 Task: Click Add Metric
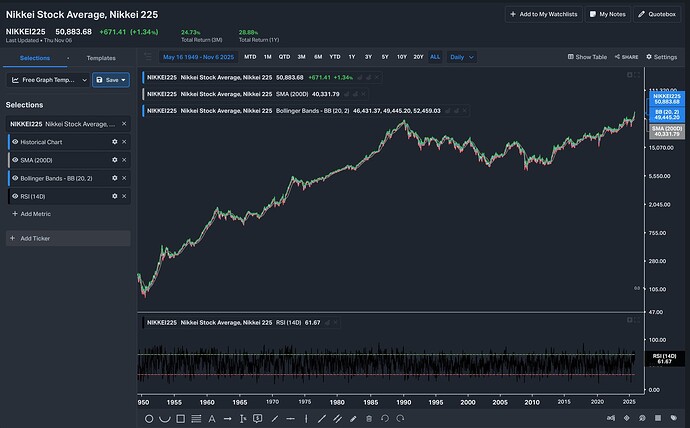[31, 214]
